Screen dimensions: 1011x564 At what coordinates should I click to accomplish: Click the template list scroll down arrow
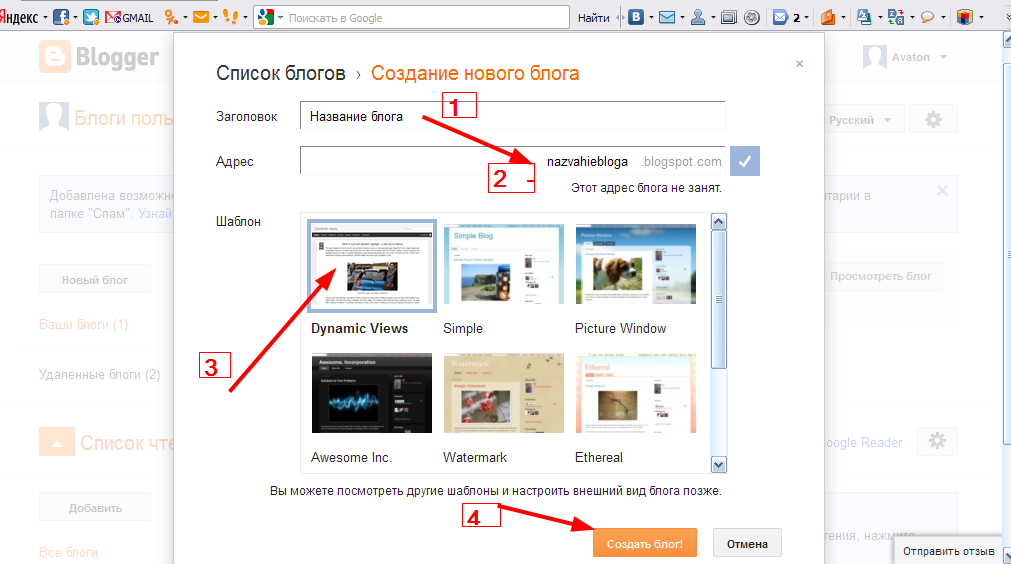coord(718,464)
